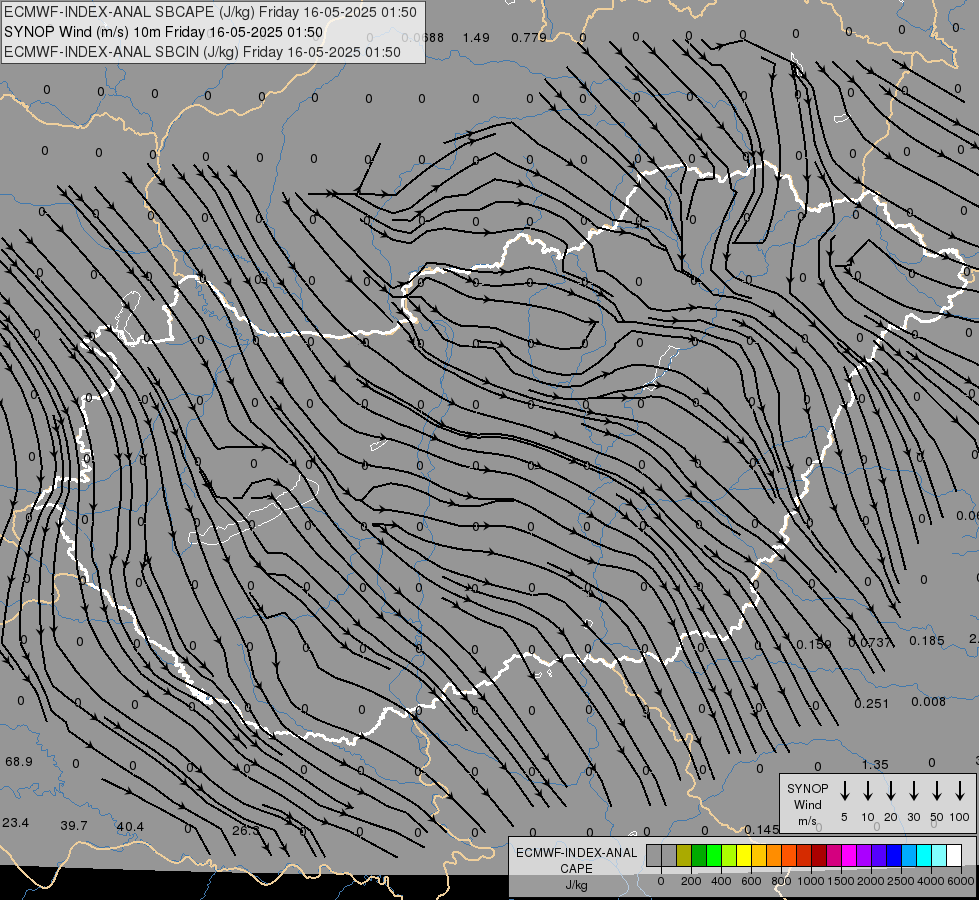Viewport: 979px width, 900px height.
Task: Click the 0.159 value on the map
Action: (814, 645)
